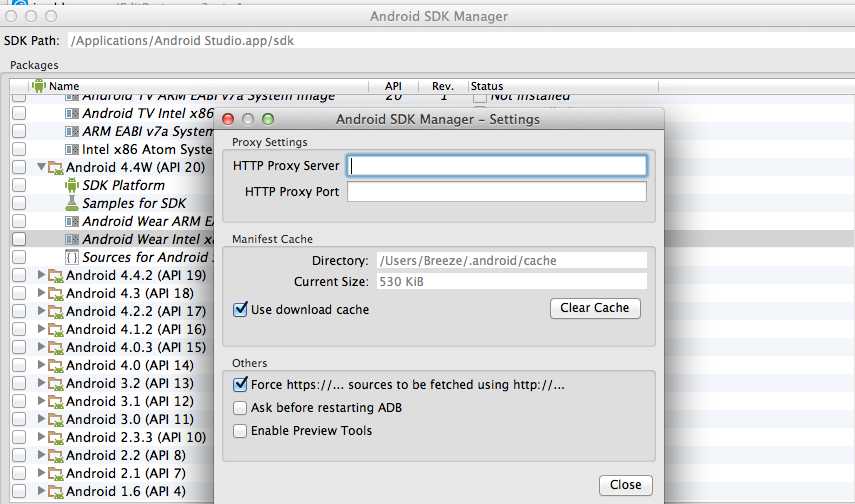Expand the Android 3.0 (API 11) group

[41, 419]
